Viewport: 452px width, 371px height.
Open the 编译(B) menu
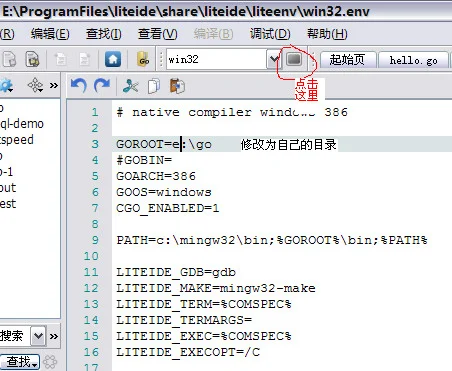tap(213, 34)
